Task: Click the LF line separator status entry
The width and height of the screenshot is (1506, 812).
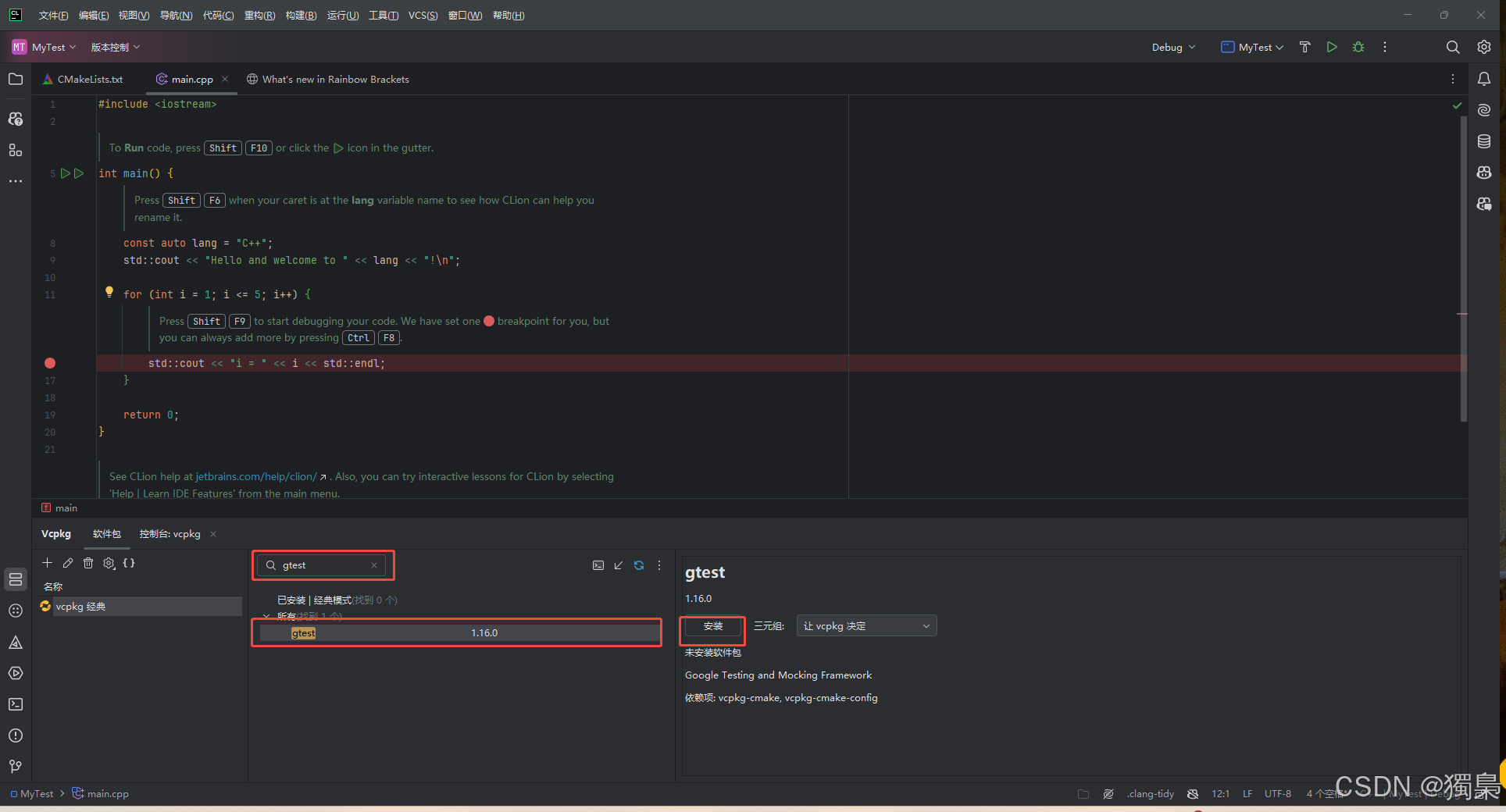Action: point(1247,794)
